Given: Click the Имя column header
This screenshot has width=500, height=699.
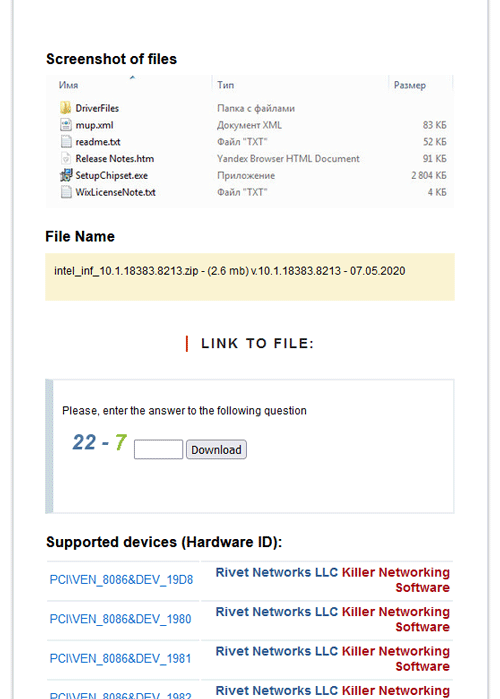Looking at the screenshot, I should [x=68, y=85].
